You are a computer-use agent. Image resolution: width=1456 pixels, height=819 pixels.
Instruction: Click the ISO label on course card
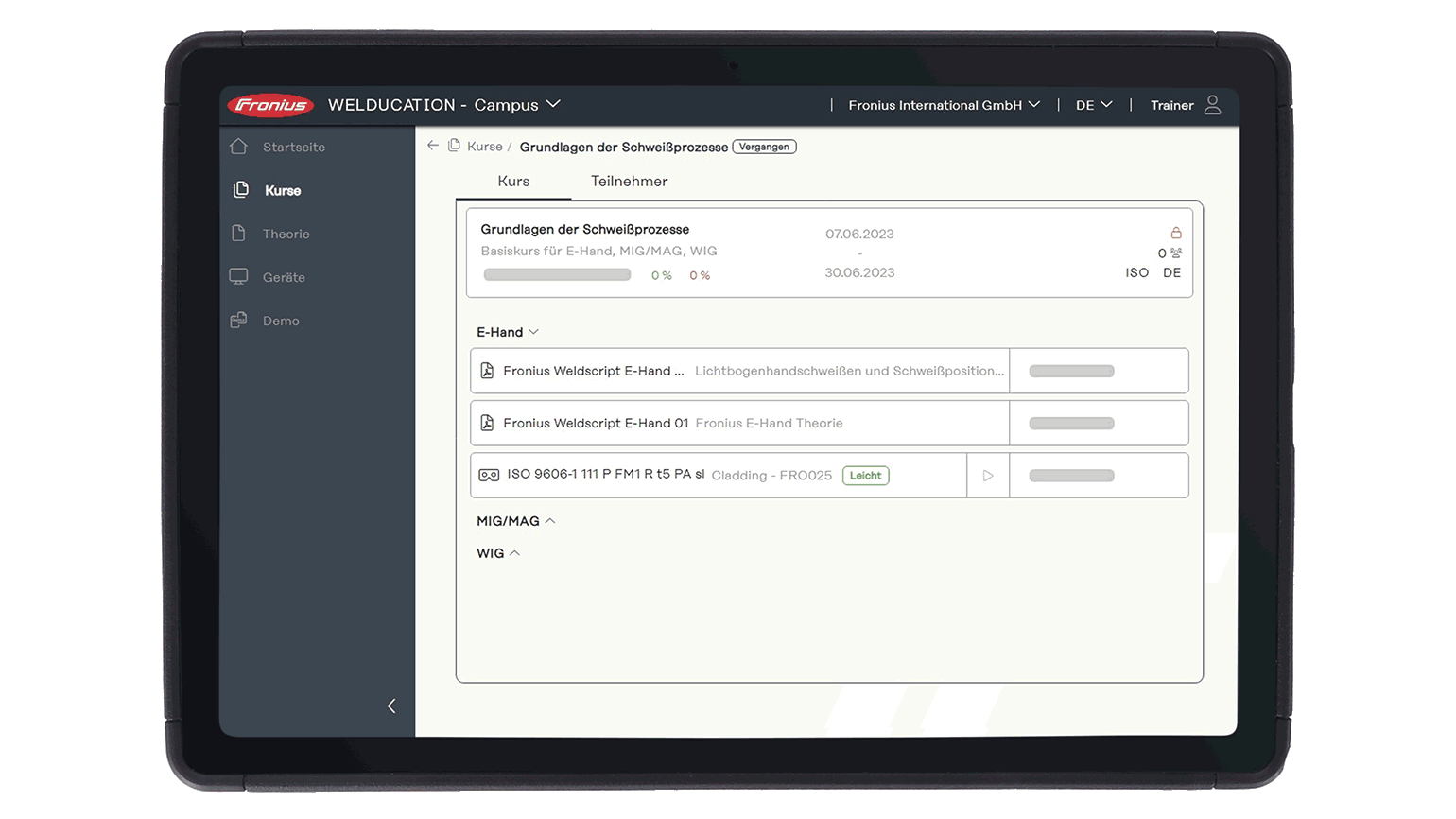[1137, 272]
